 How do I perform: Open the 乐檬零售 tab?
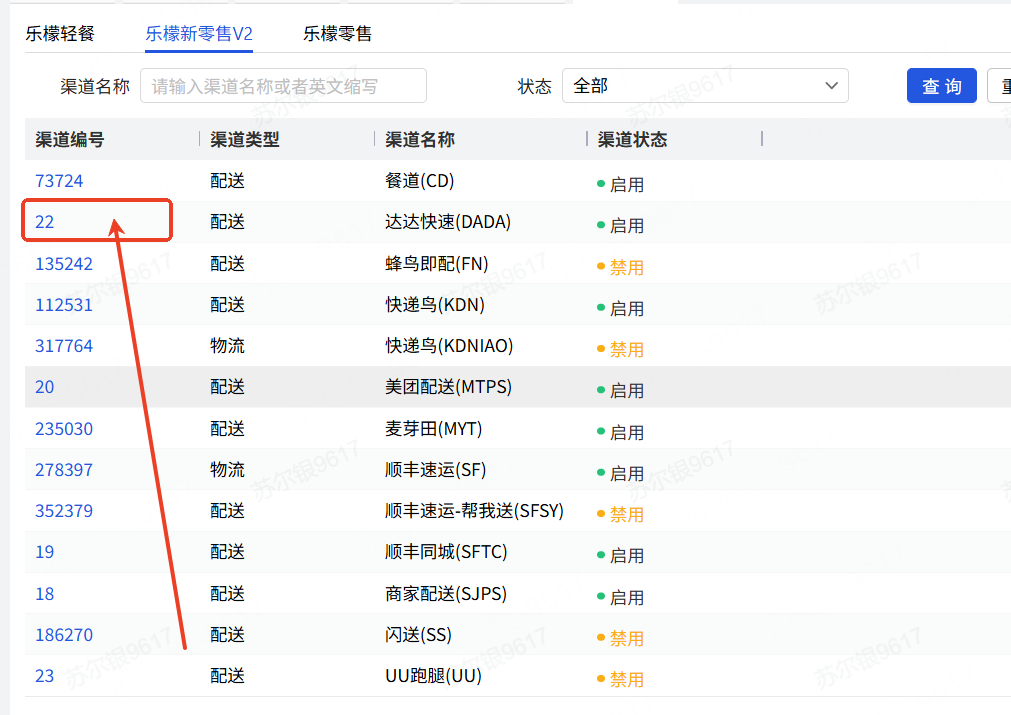(x=337, y=33)
